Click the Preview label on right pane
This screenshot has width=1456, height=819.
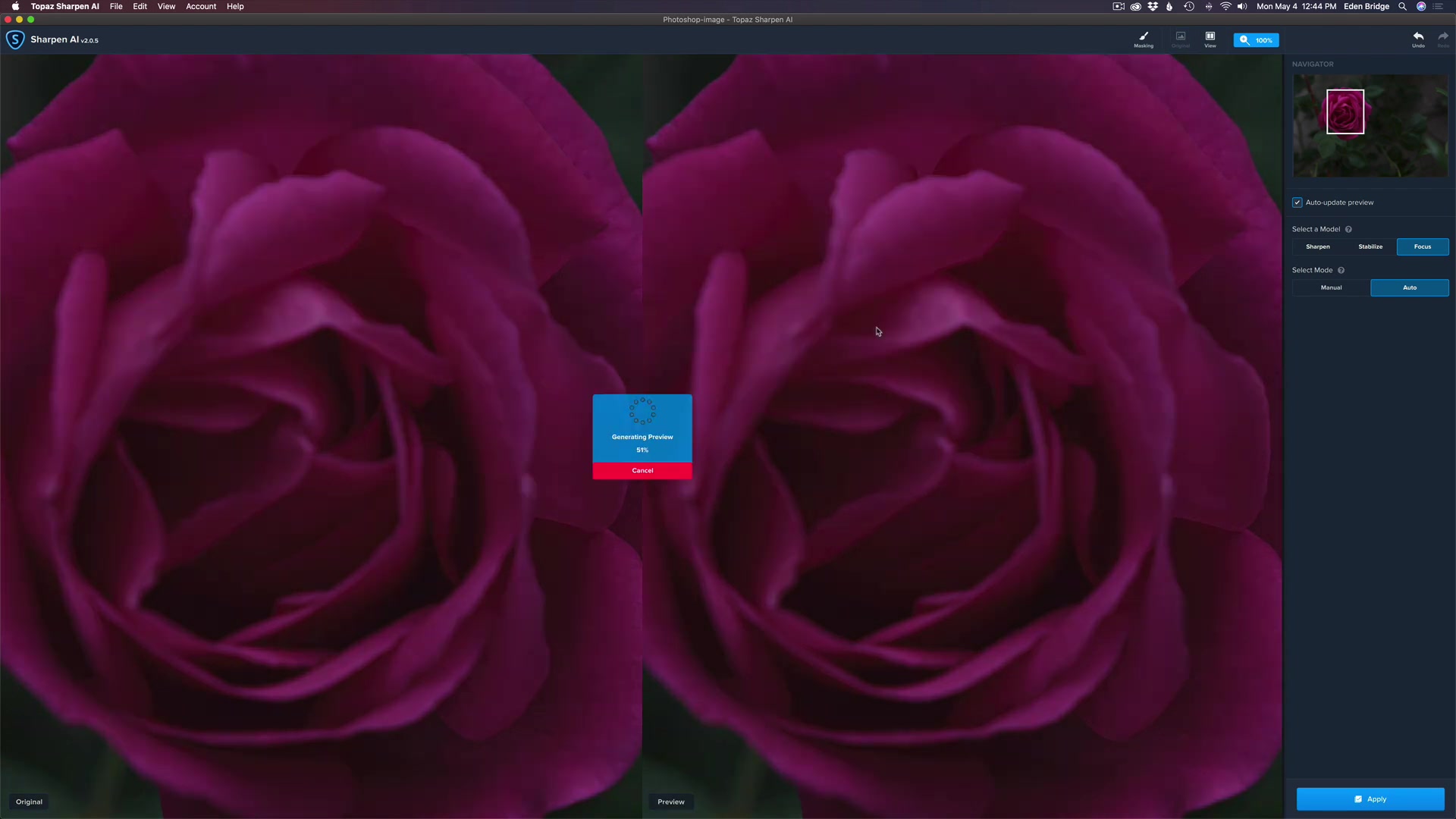pyautogui.click(x=671, y=802)
